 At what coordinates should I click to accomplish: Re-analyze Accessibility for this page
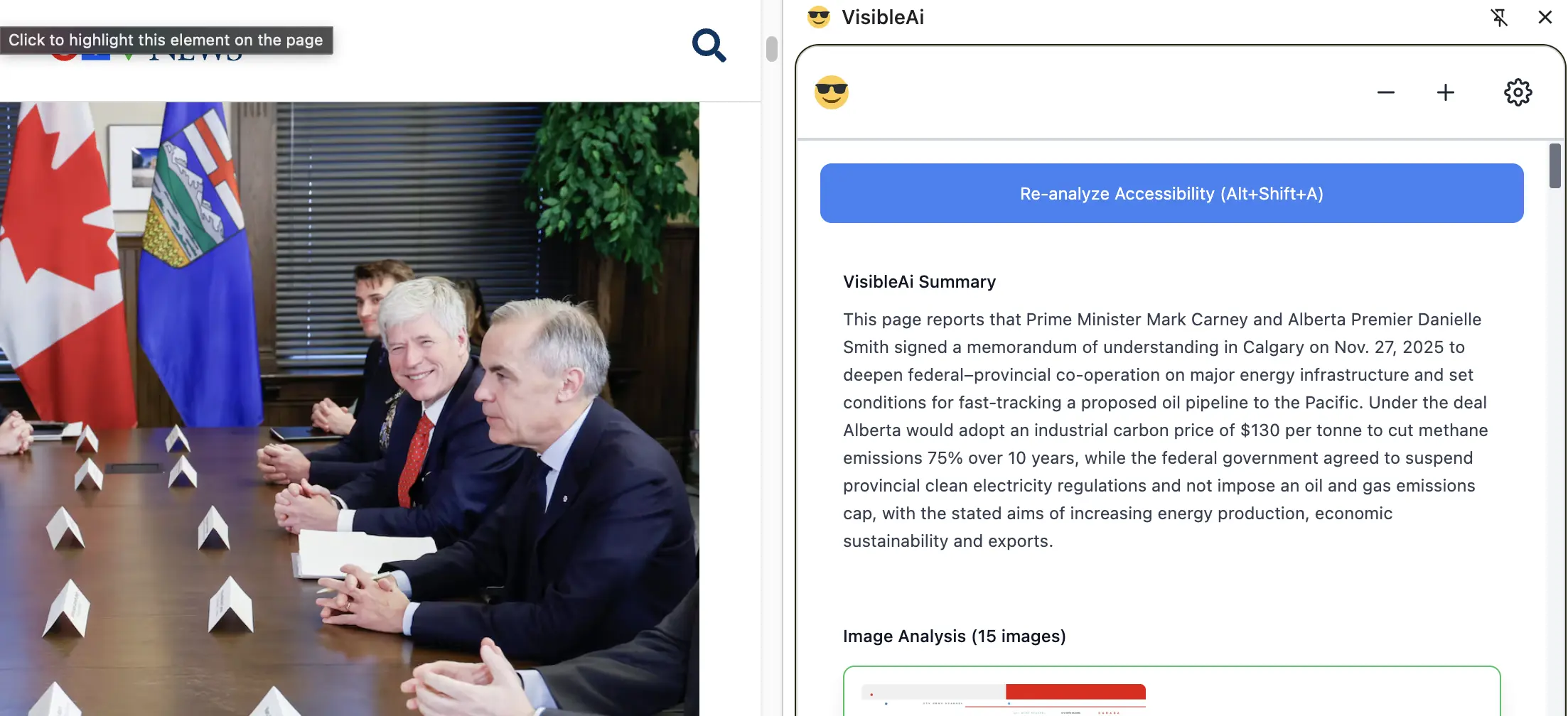coord(1171,193)
